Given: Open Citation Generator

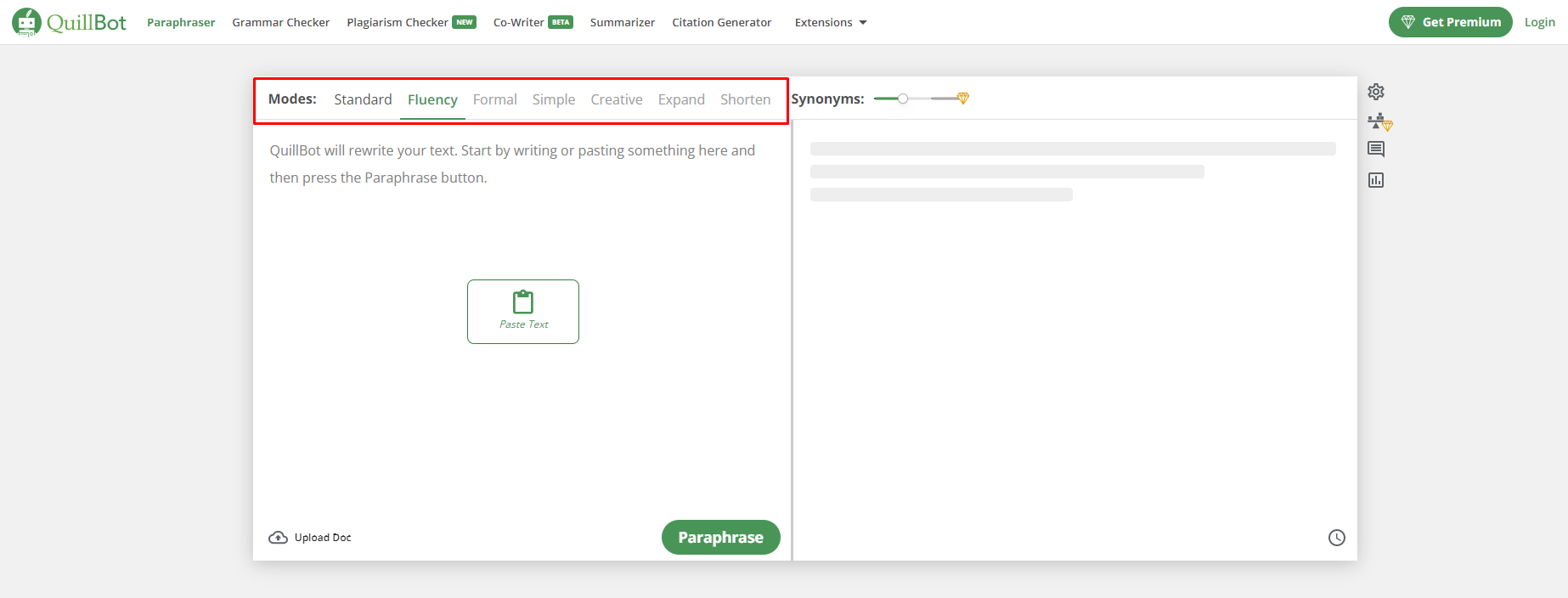Looking at the screenshot, I should (722, 22).
